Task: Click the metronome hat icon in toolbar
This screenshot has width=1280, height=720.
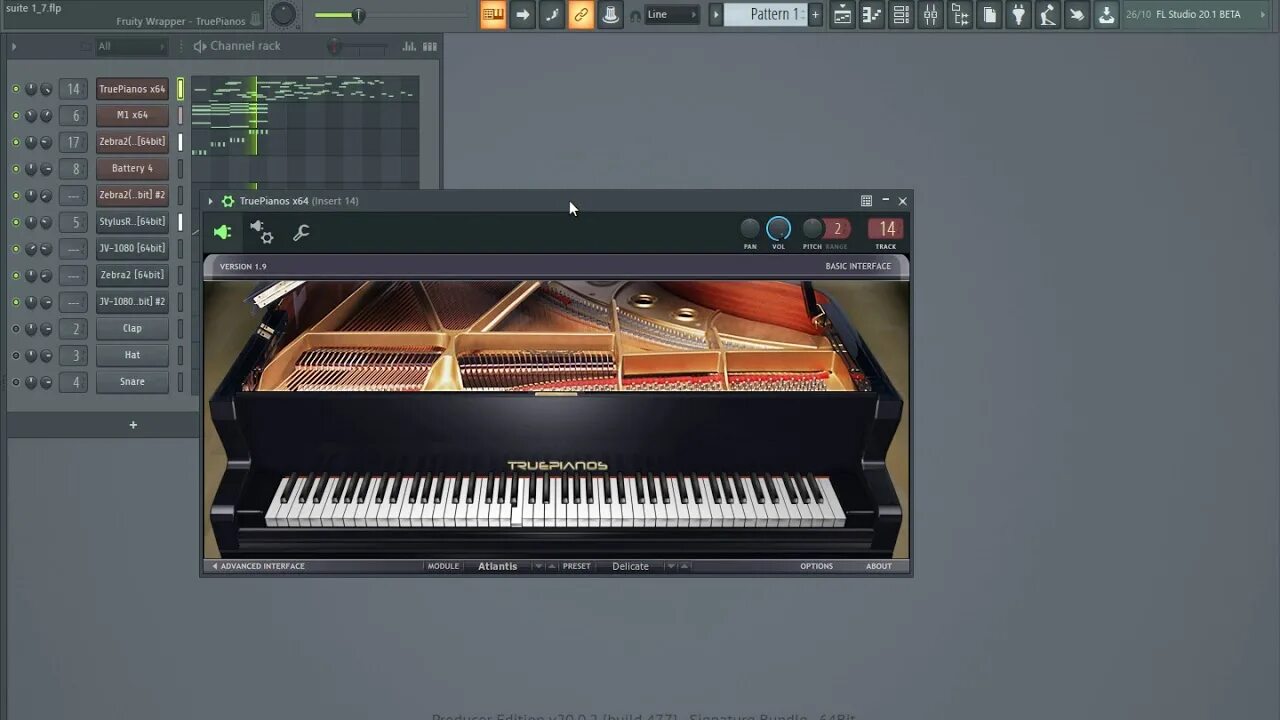Action: coord(610,14)
